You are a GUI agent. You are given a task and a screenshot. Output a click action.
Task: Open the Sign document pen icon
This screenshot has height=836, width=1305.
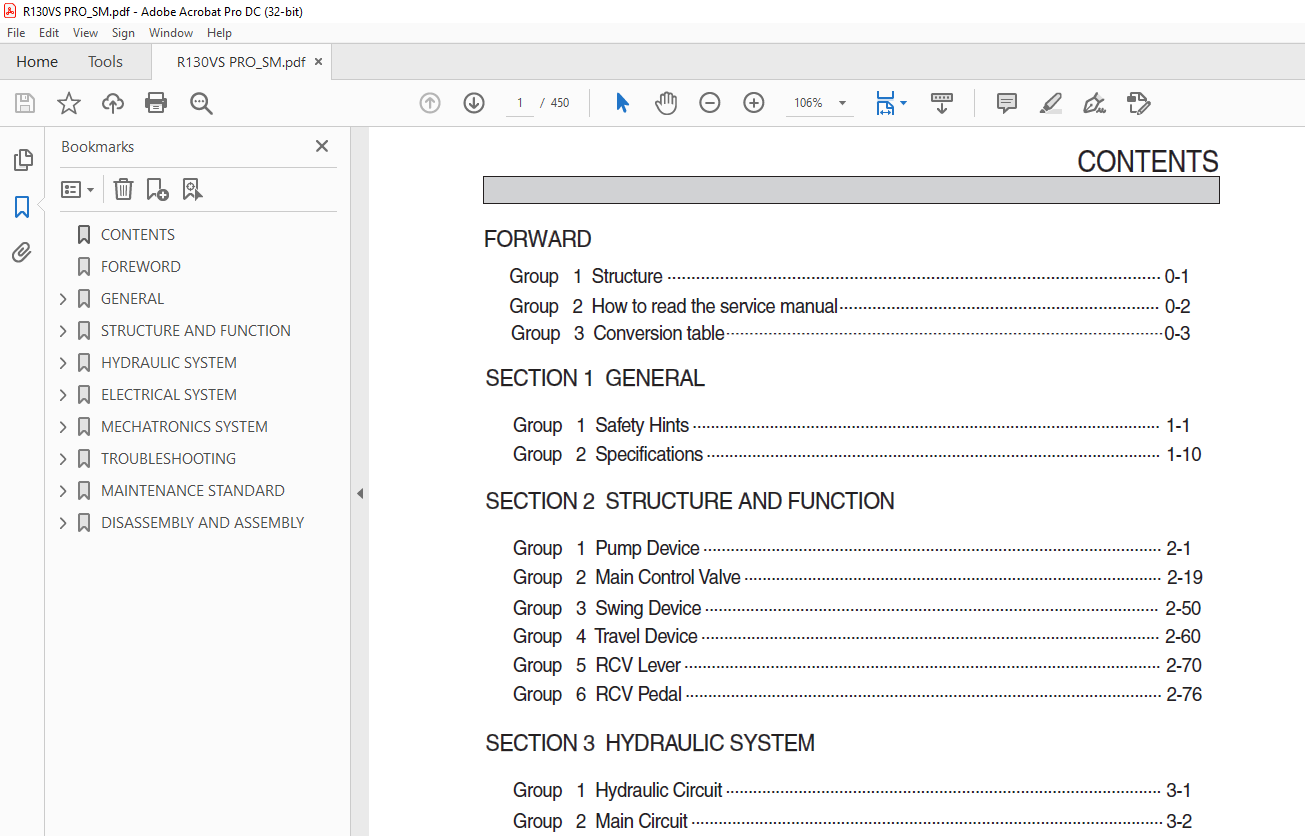click(1095, 103)
